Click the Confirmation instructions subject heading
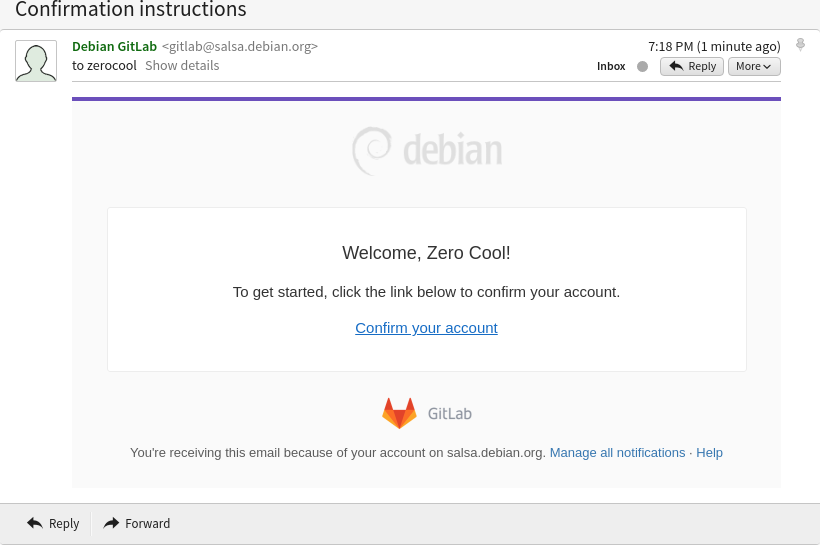 (x=131, y=11)
